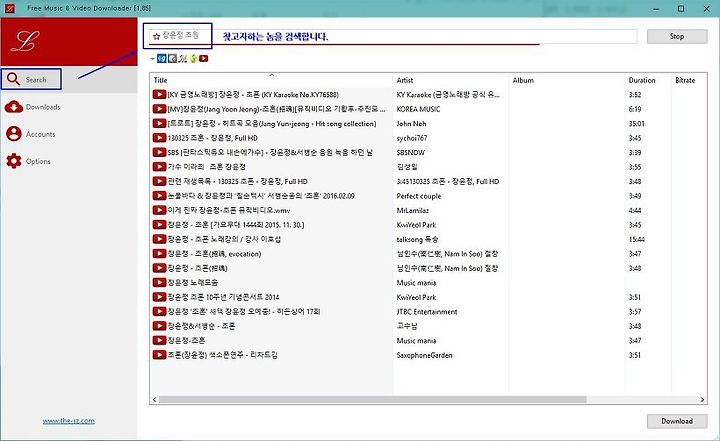Screen dimensions: 720x441
Task: Click artist cell 'Music mania' without a duration
Action: click(416, 283)
